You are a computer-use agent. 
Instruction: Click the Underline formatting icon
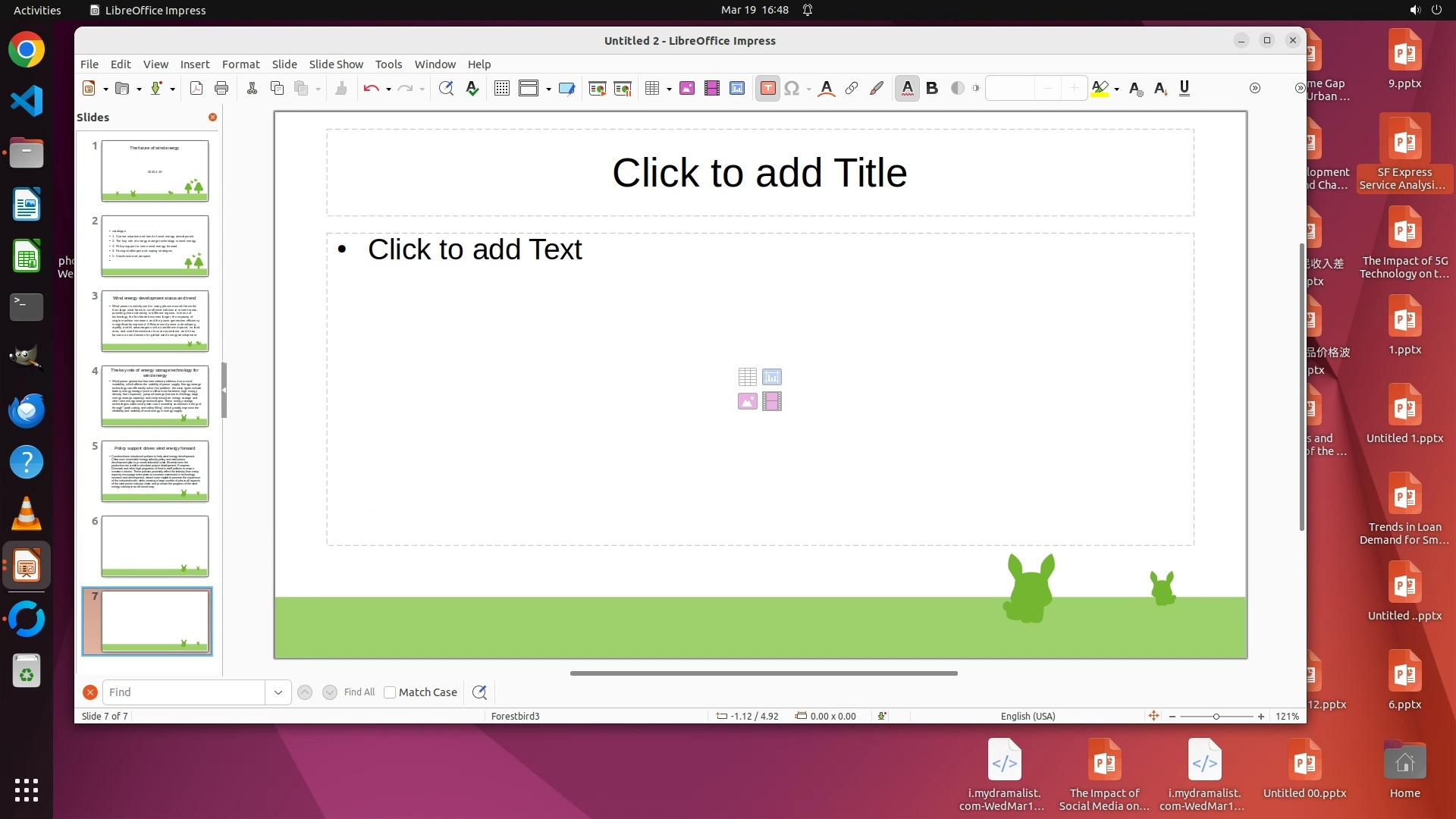[x=1185, y=89]
